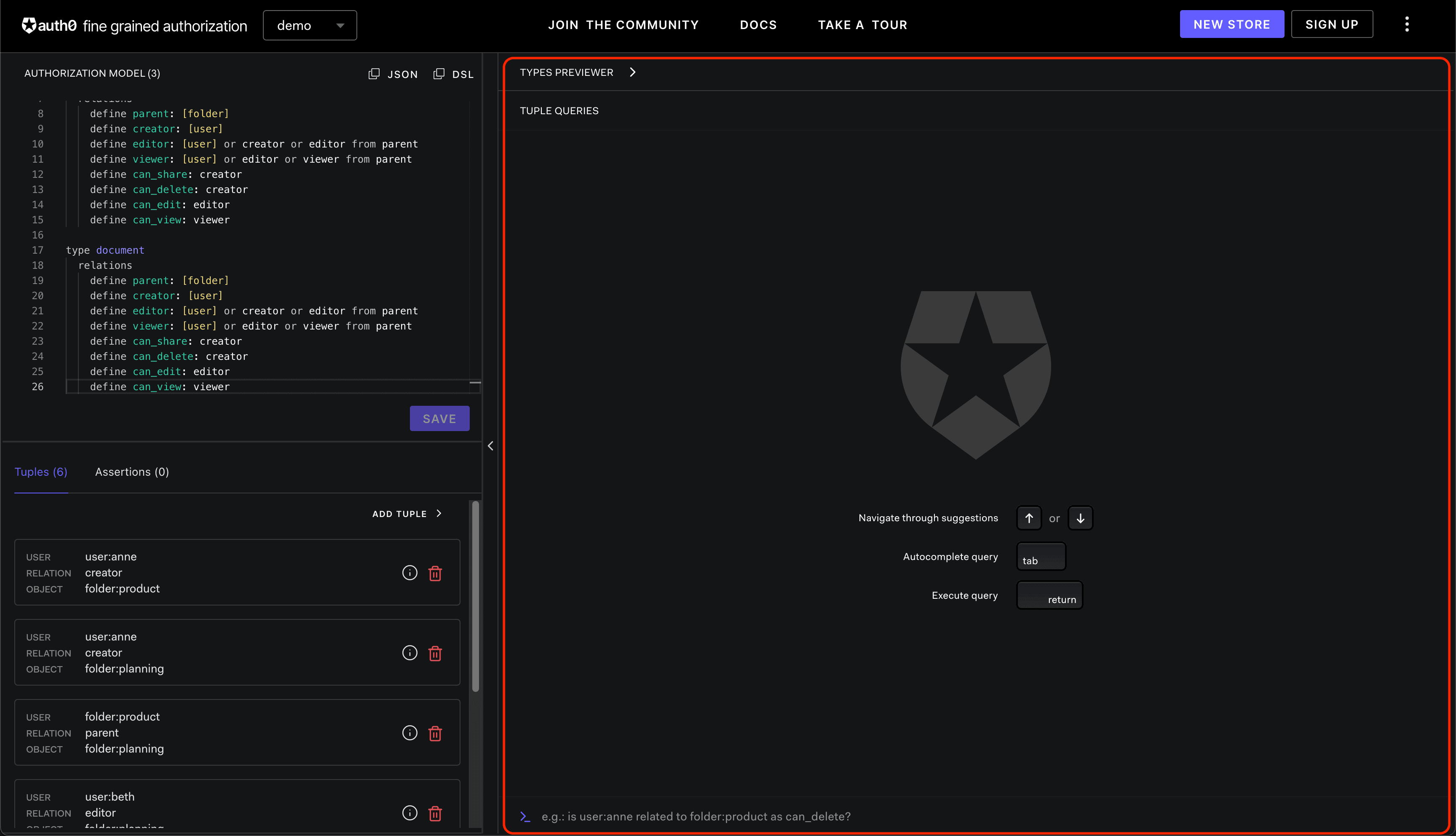1456x836 pixels.
Task: Open Join the Community link
Action: 623,25
